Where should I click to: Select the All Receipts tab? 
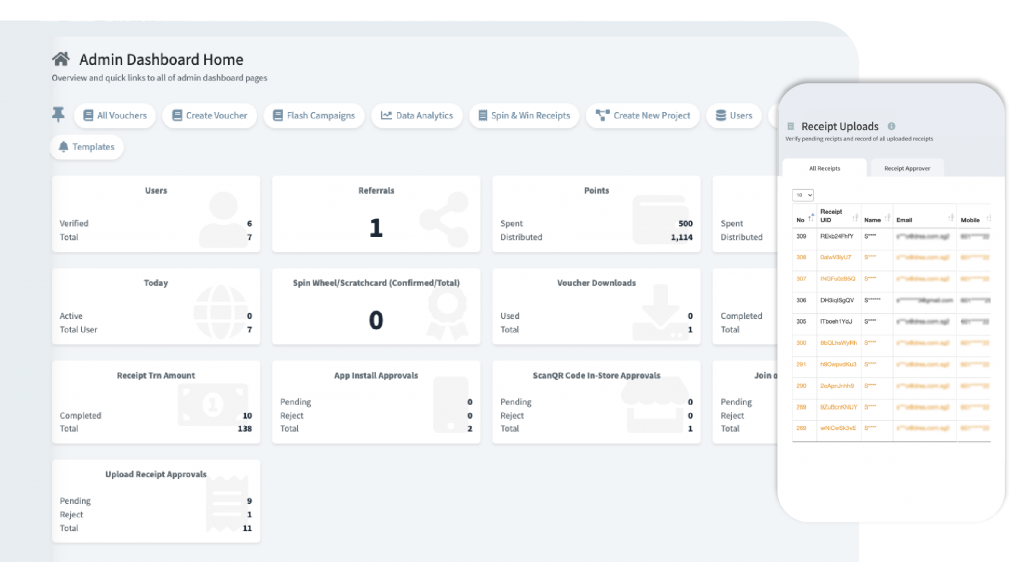pos(824,168)
